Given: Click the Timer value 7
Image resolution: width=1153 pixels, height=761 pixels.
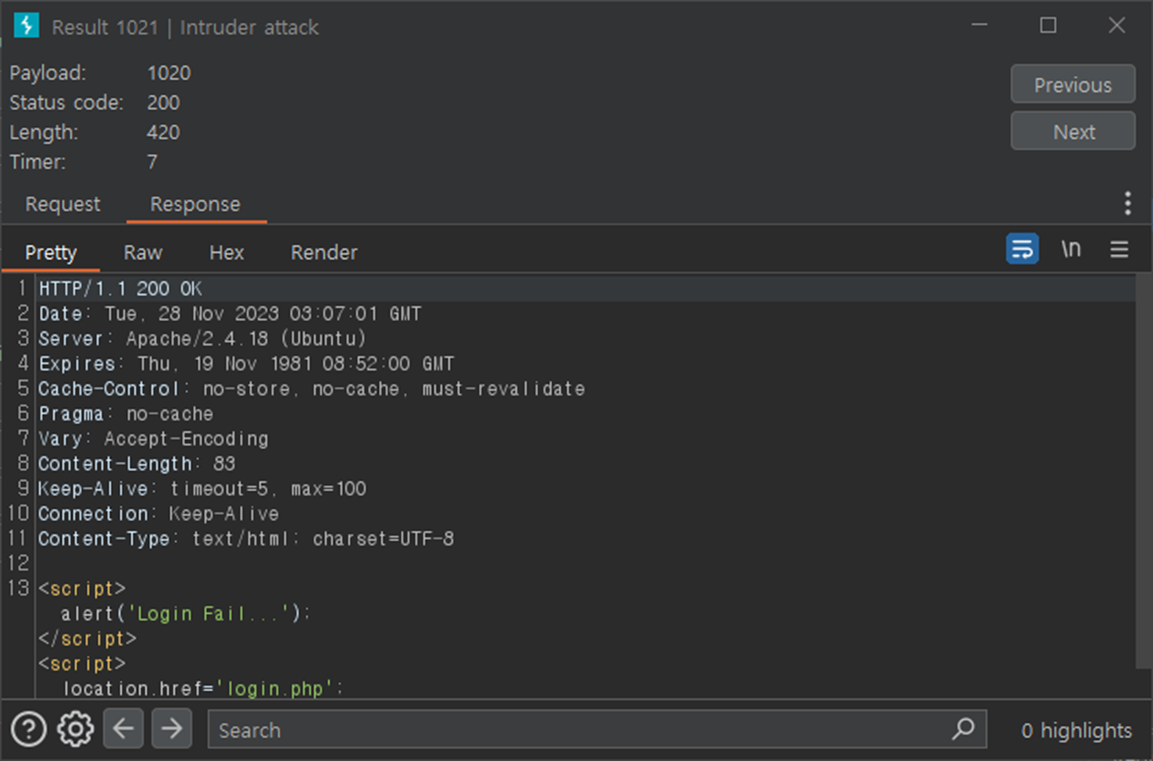Looking at the screenshot, I should pyautogui.click(x=152, y=162).
